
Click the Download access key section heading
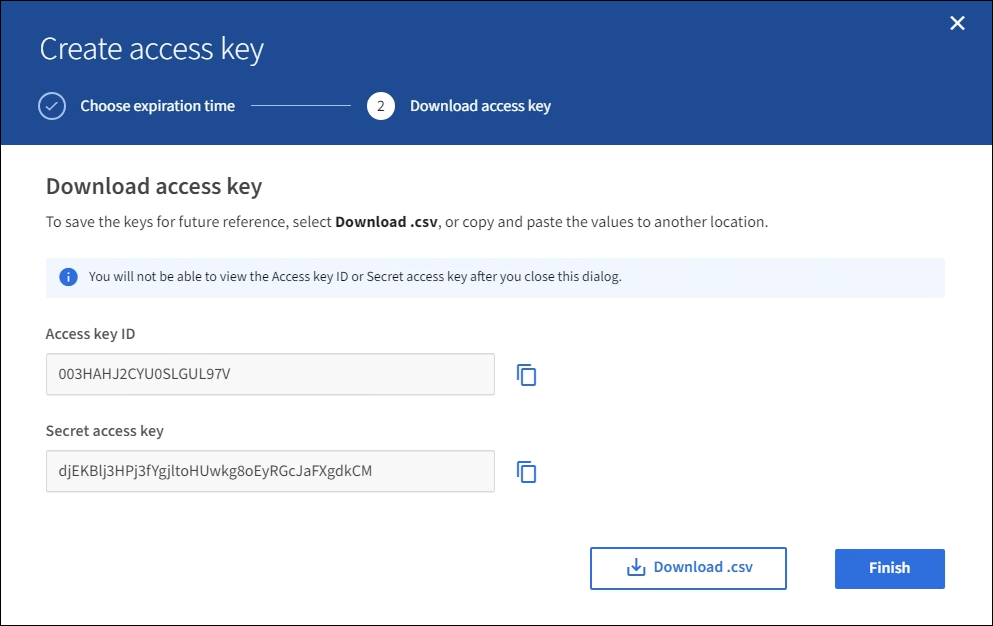click(154, 187)
